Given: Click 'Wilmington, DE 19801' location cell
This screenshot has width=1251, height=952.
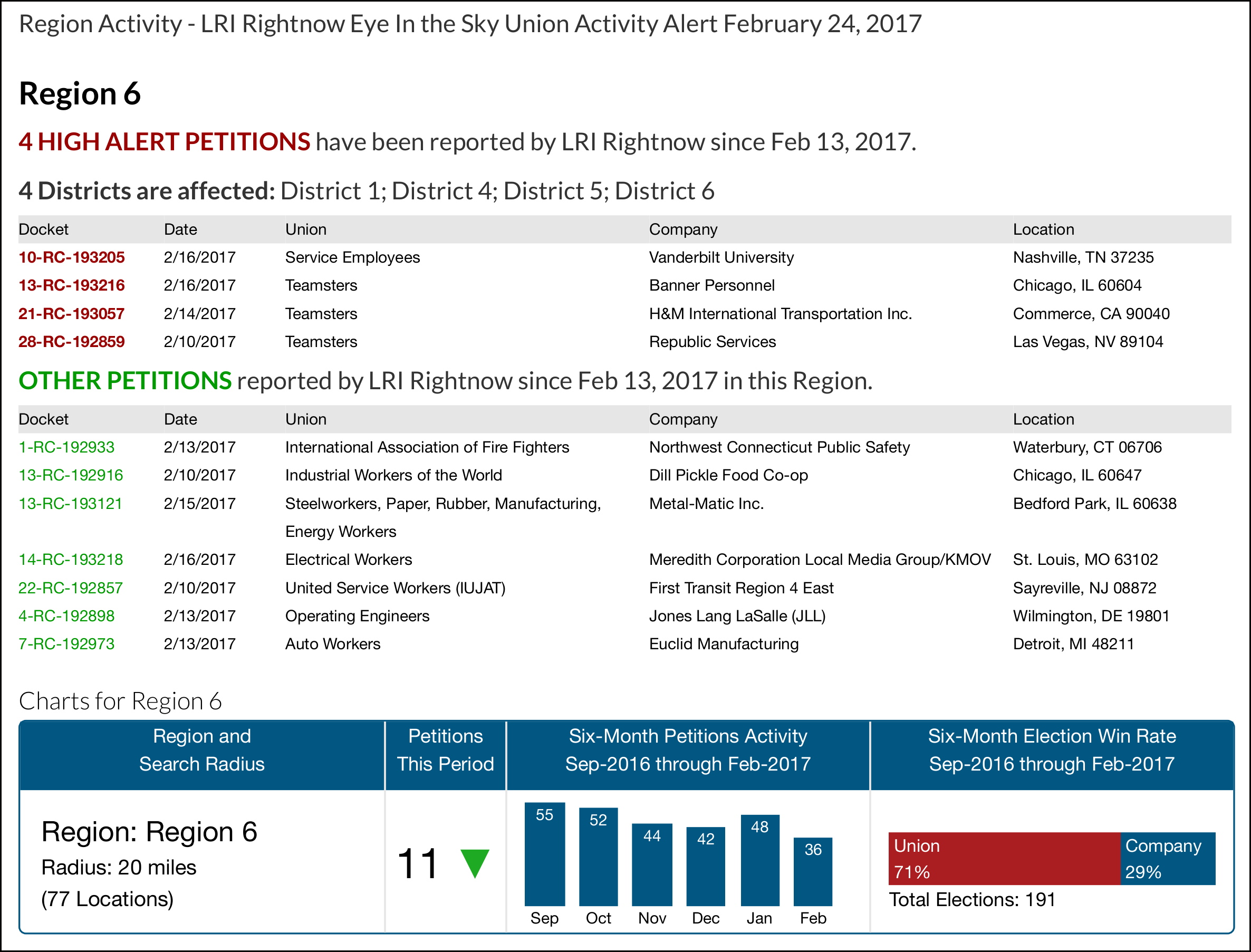Looking at the screenshot, I should pos(1091,616).
